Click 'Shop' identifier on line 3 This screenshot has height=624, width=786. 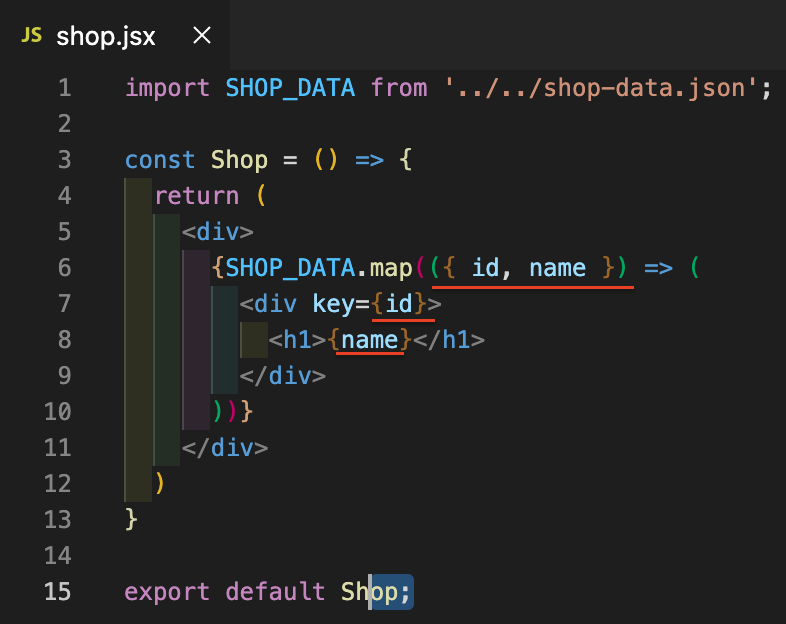[240, 161]
